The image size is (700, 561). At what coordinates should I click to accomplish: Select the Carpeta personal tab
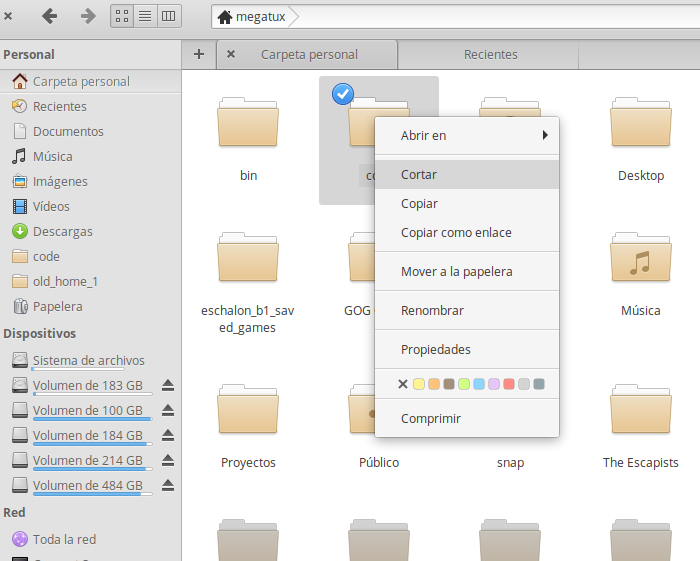click(309, 54)
